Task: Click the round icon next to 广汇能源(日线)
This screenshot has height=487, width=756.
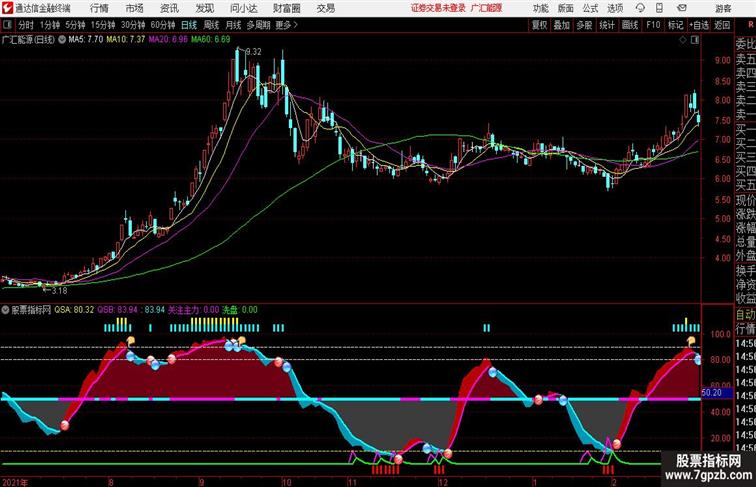Action: click(62, 40)
